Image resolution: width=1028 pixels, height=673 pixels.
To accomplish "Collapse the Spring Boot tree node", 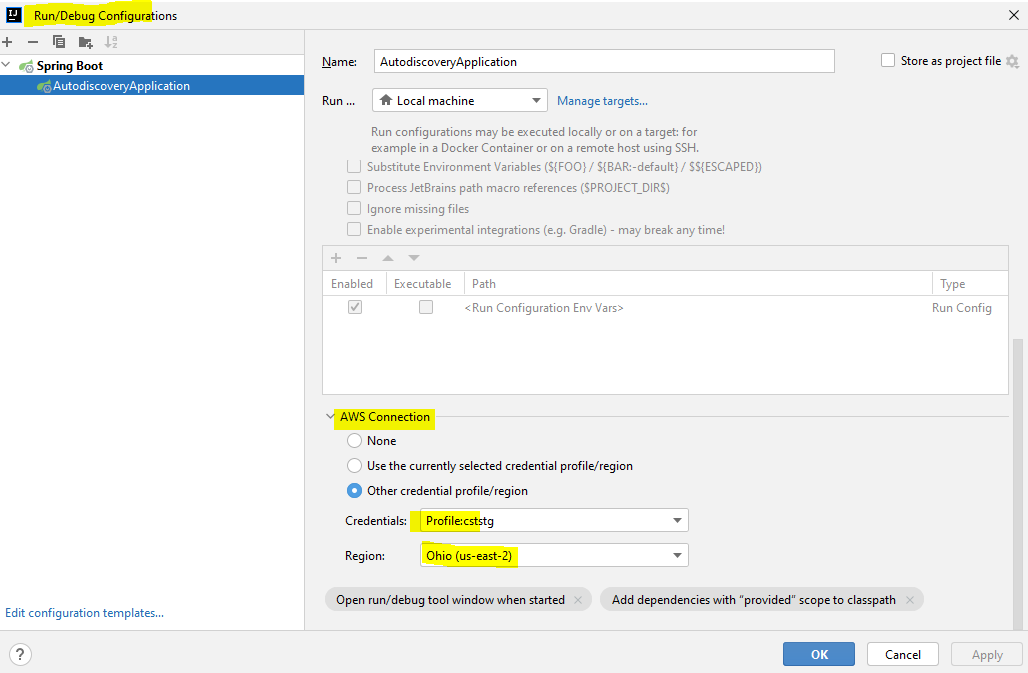I will click(7, 65).
